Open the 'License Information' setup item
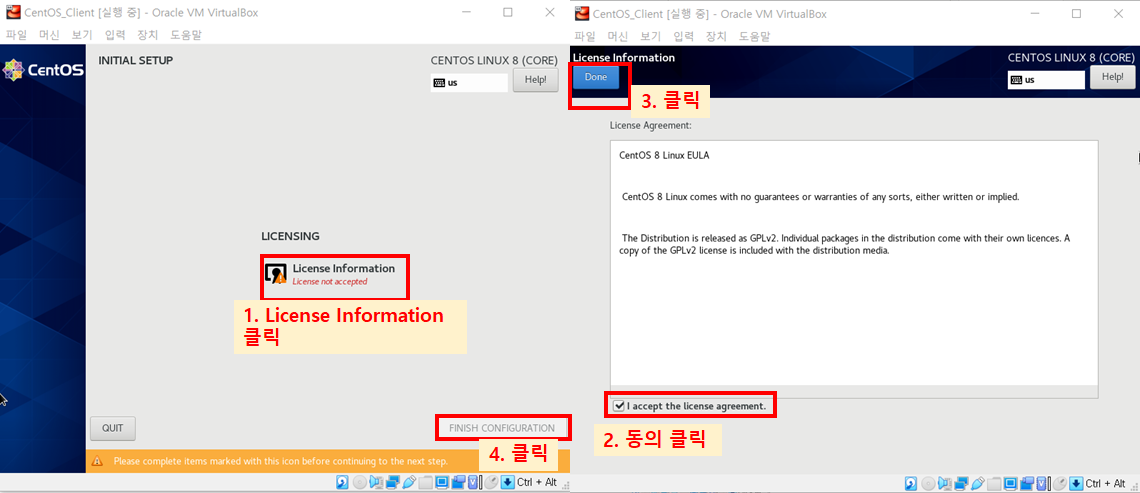1140x493 pixels. [335, 274]
